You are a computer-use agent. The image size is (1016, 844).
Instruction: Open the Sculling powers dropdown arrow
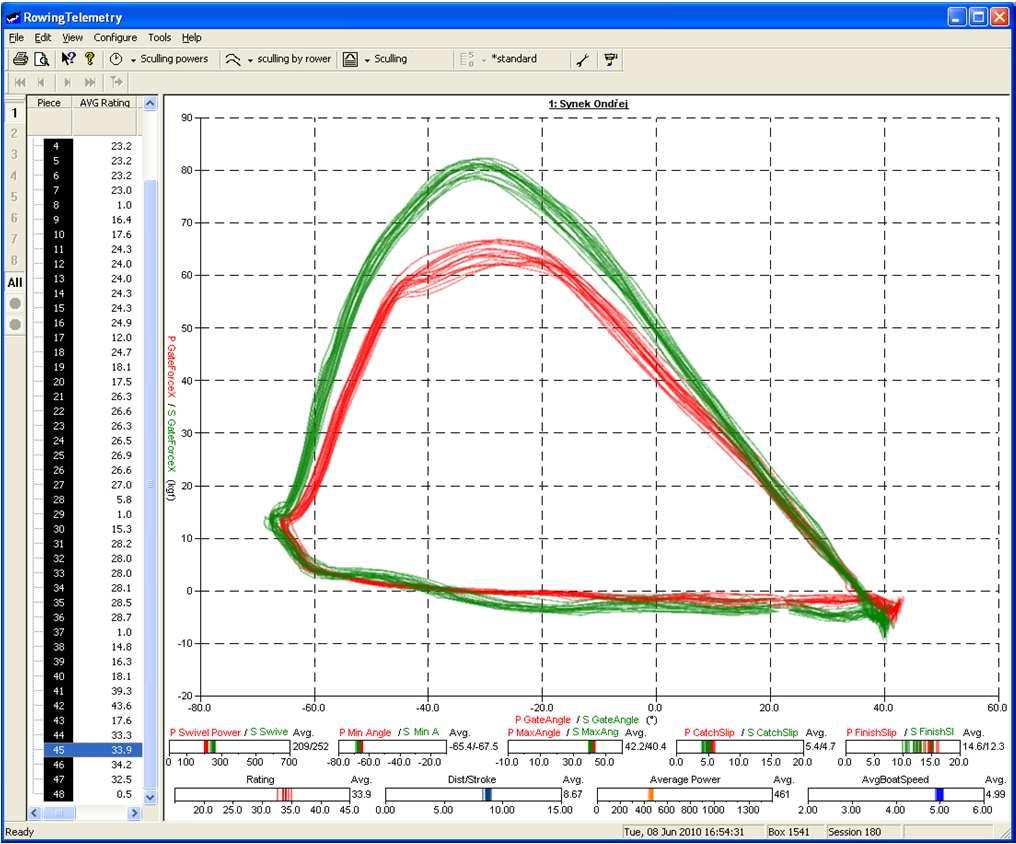click(x=133, y=60)
